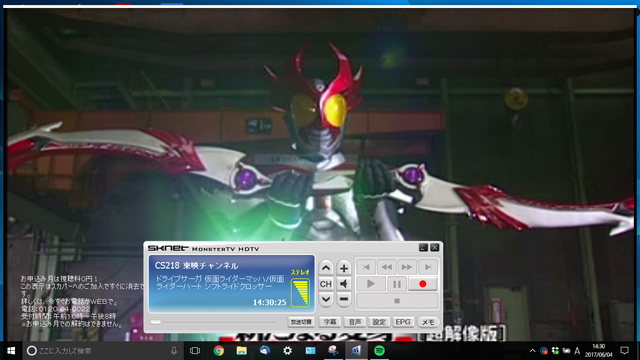Show hidden system tray icons

click(x=532, y=351)
